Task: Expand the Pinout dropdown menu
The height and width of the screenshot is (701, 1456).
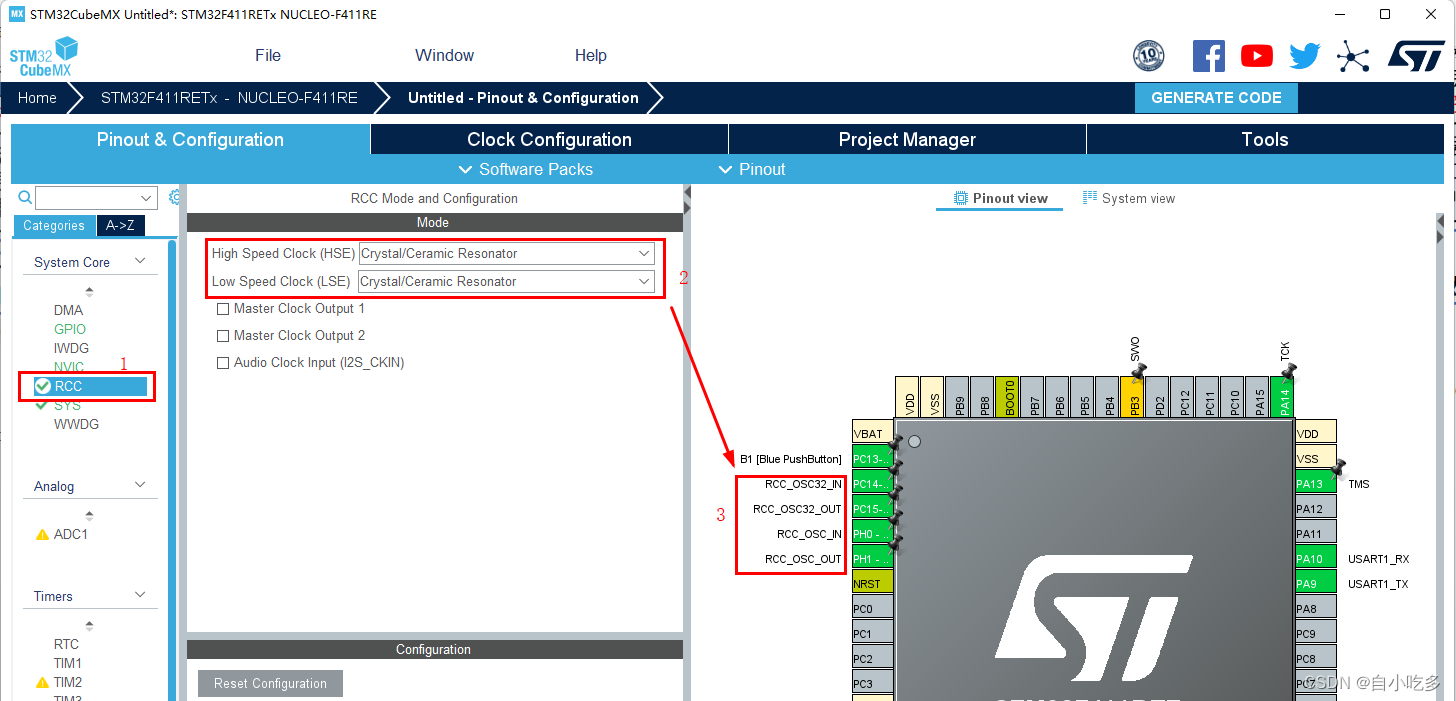Action: pos(752,169)
